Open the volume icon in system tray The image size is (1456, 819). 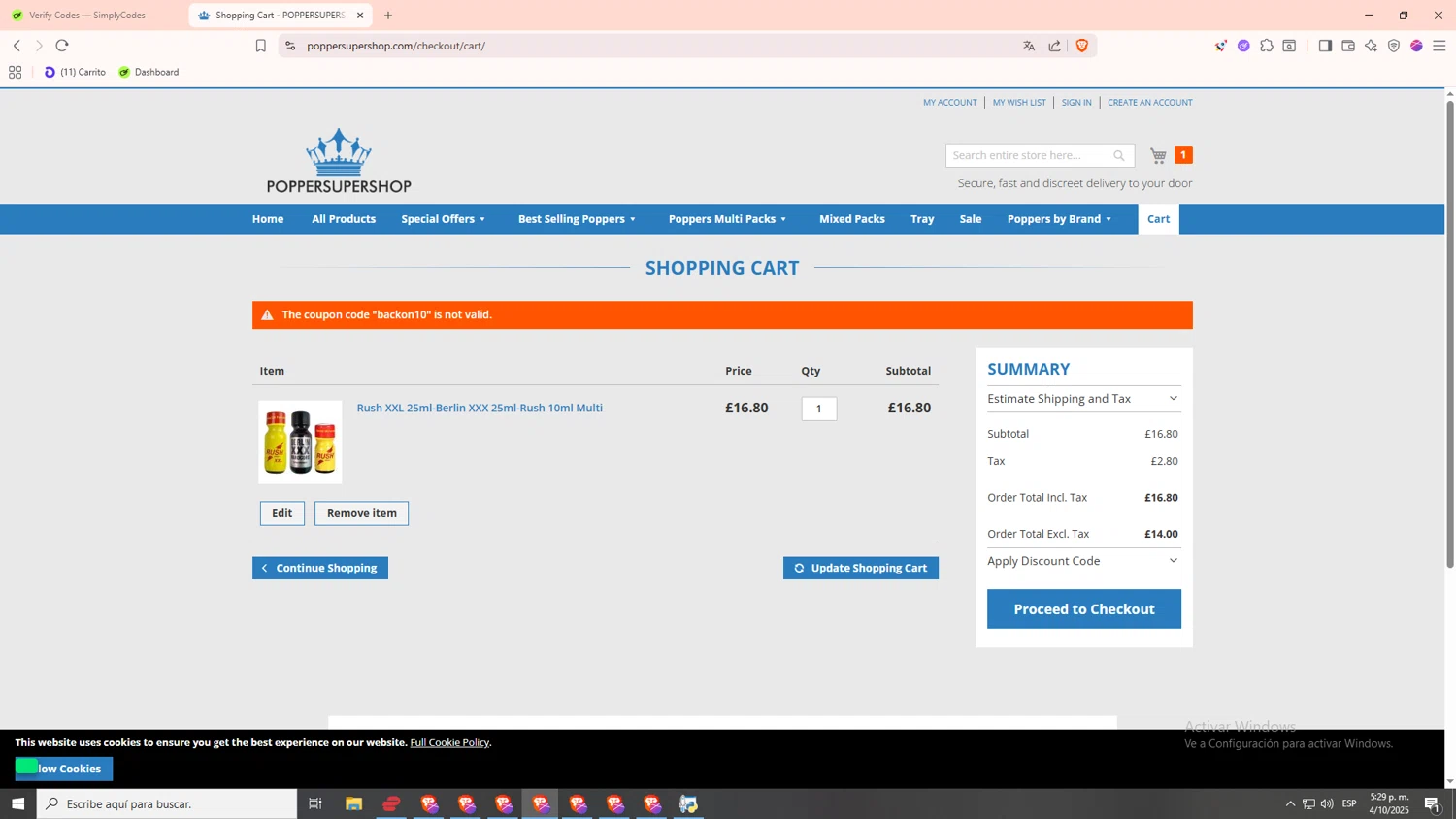[x=1327, y=803]
